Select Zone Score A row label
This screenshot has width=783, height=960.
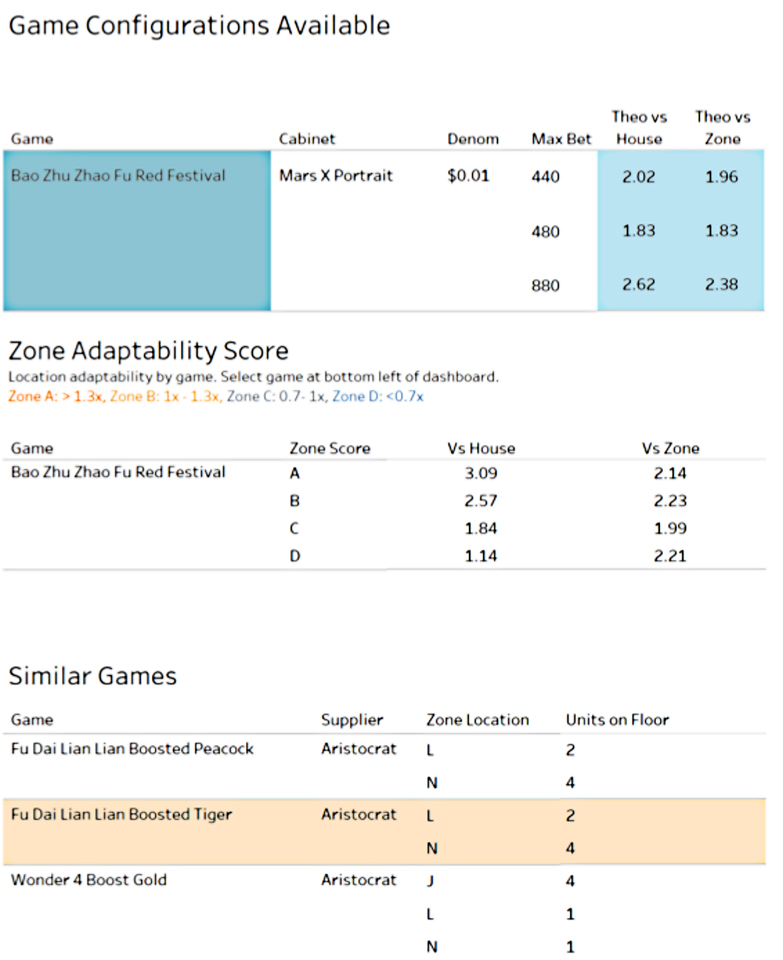295,474
